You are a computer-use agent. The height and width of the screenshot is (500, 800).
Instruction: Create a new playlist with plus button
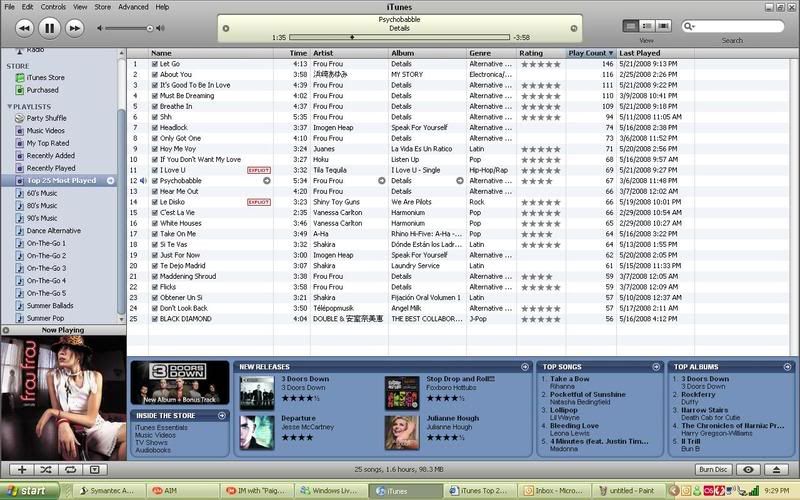(22, 469)
